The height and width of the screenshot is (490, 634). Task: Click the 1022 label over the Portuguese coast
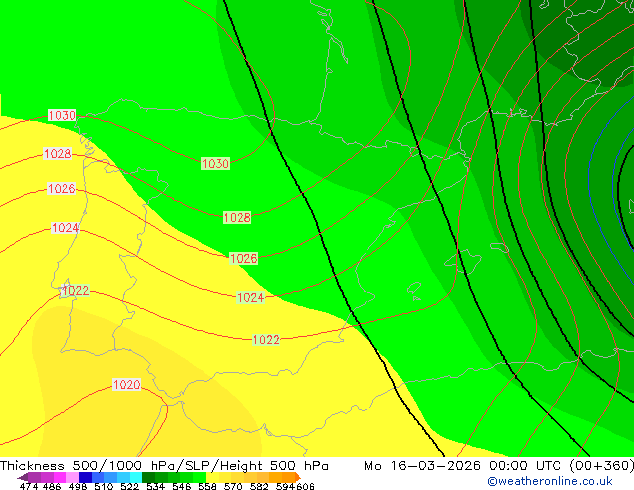click(x=76, y=290)
